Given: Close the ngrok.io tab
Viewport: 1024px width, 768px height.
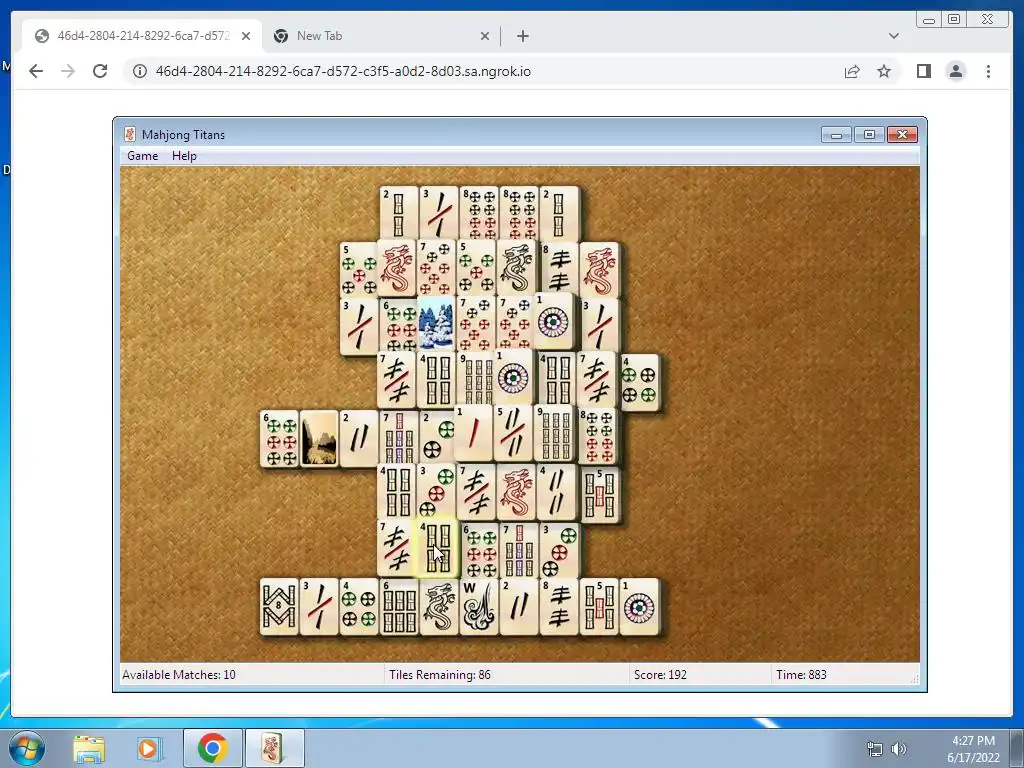Looking at the screenshot, I should point(246,36).
